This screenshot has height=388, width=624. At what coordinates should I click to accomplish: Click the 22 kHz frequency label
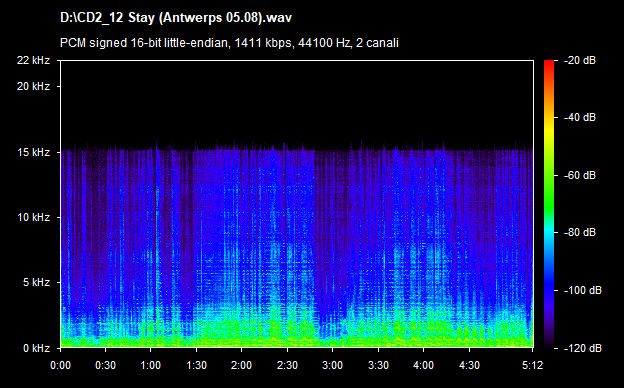point(33,60)
